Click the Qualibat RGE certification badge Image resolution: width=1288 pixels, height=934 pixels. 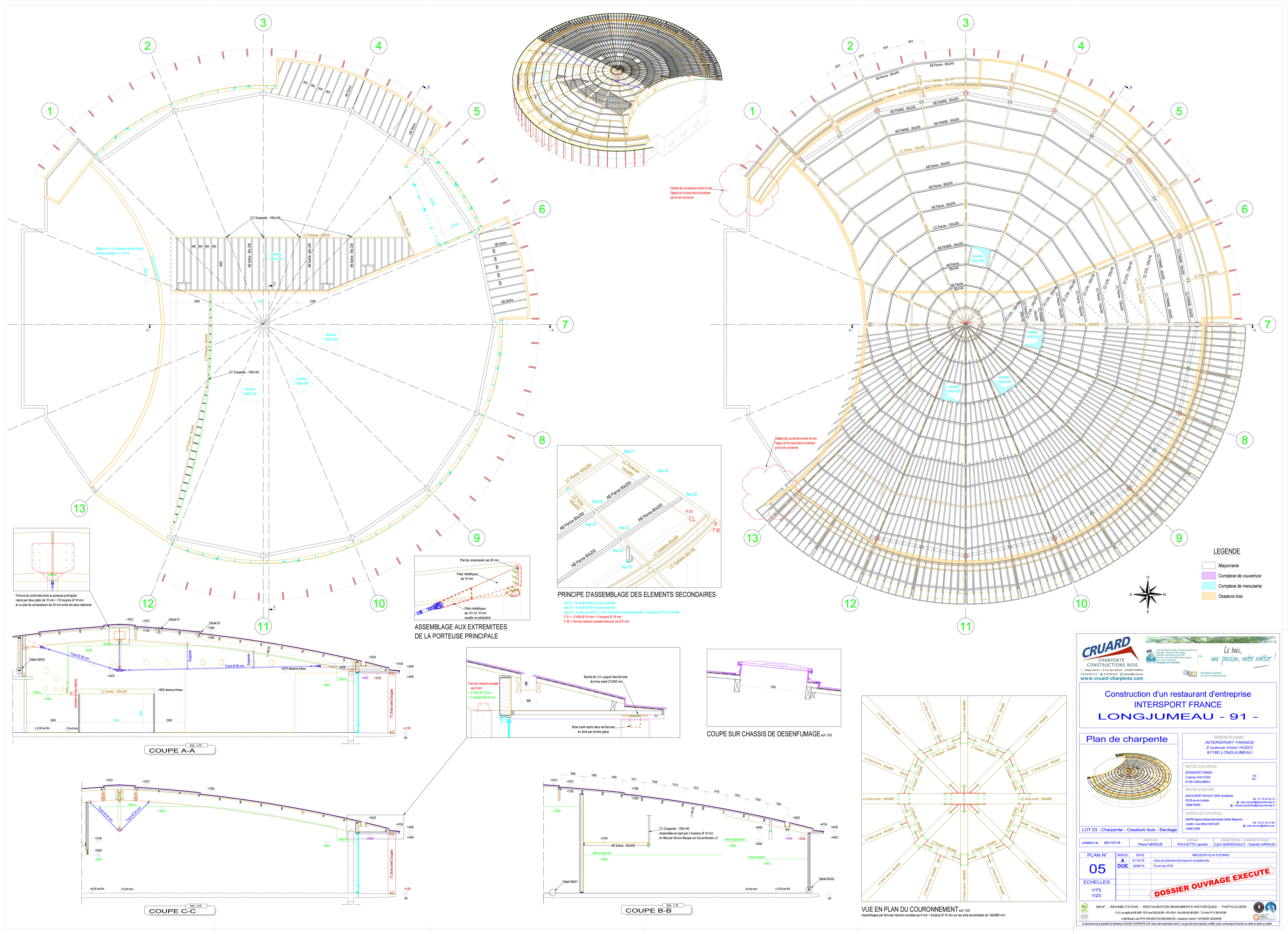click(1151, 657)
